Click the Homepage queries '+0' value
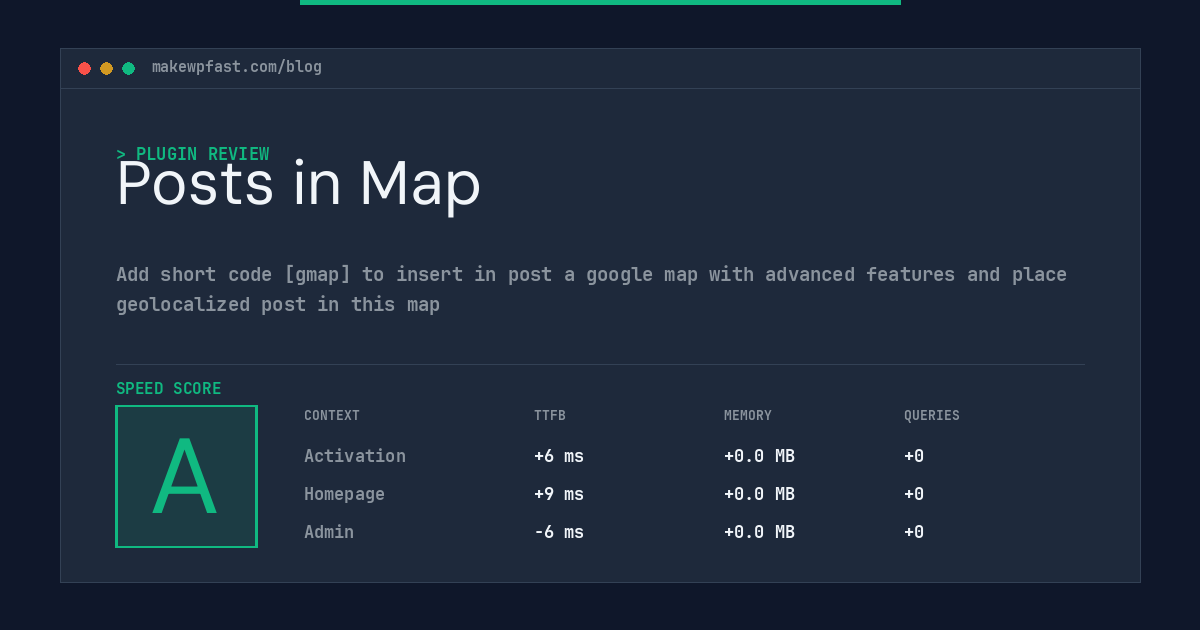The width and height of the screenshot is (1200, 630). click(914, 494)
